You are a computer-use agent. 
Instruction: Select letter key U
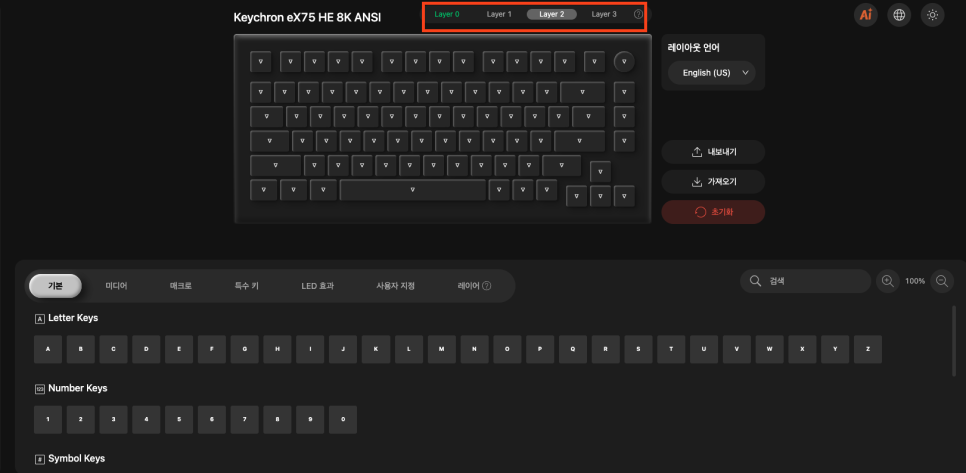click(x=704, y=349)
